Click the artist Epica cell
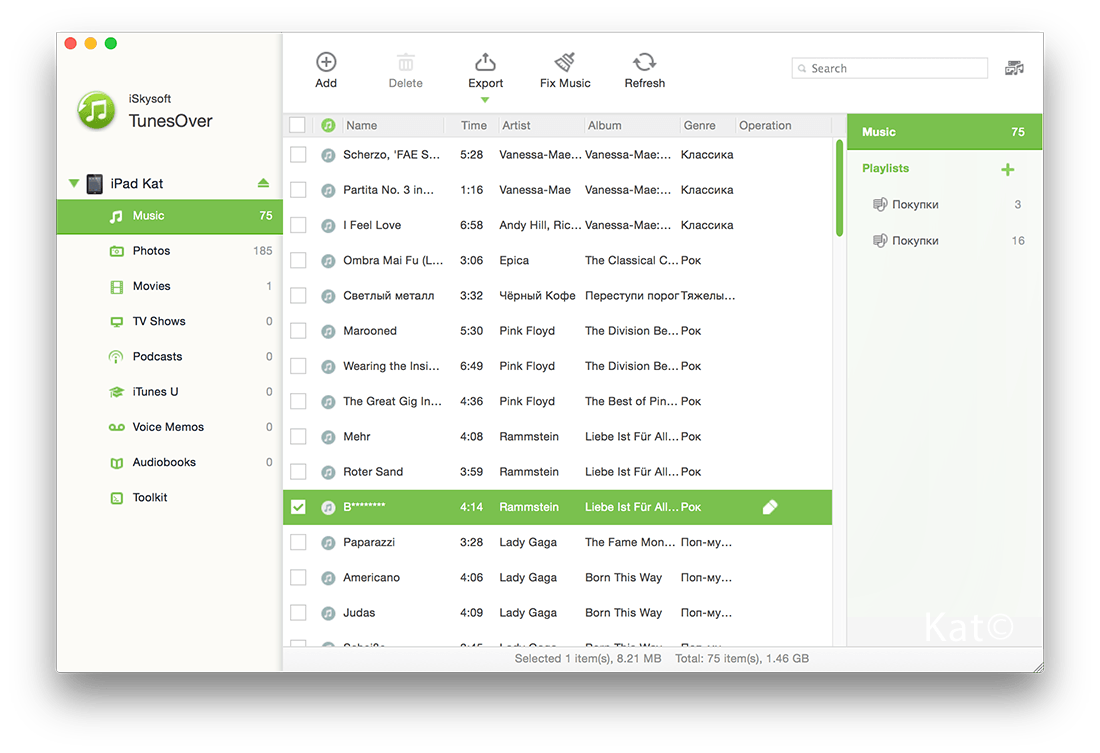 [x=514, y=260]
